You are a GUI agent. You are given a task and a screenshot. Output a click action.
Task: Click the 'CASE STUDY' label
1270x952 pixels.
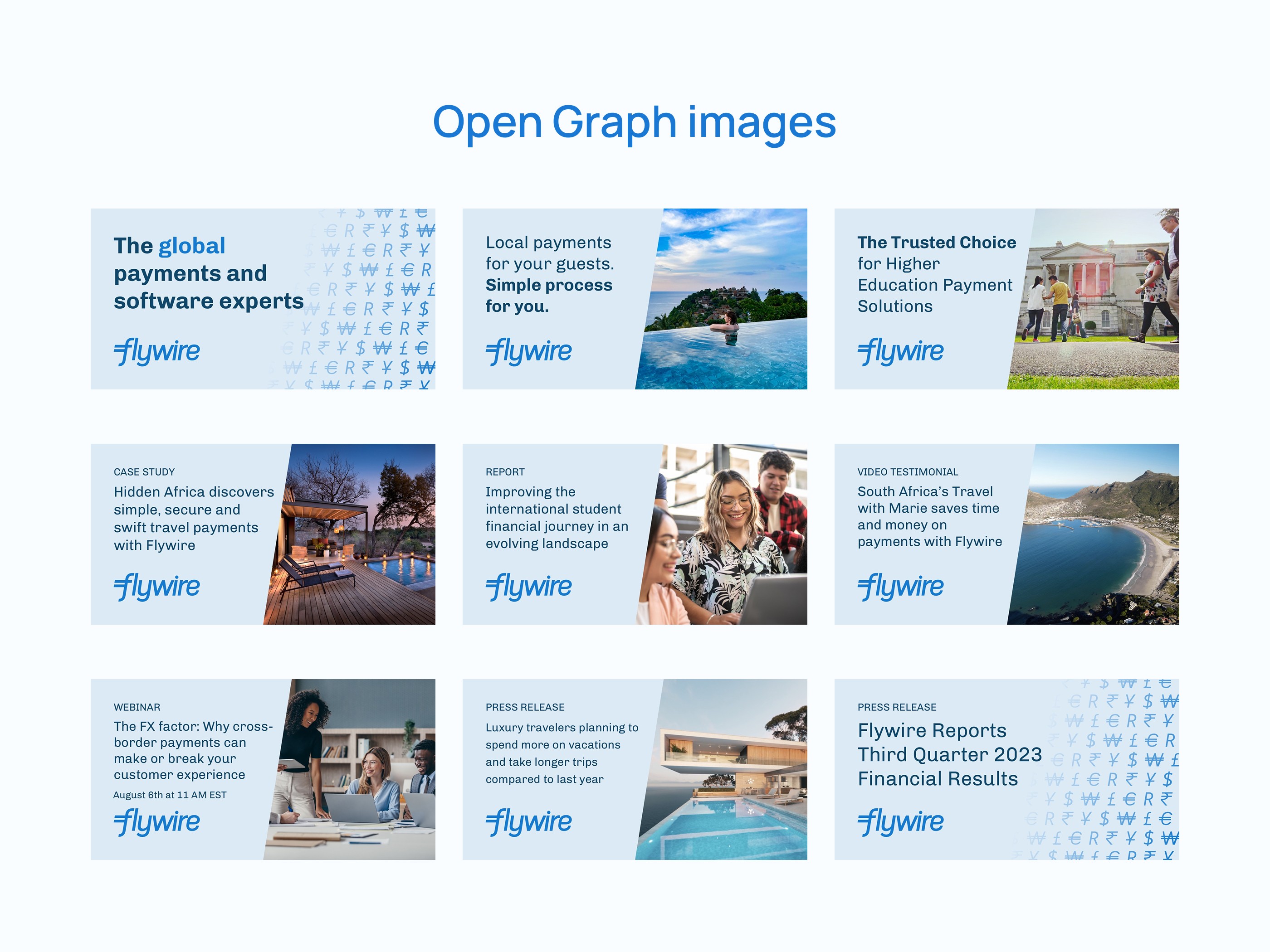[x=144, y=472]
